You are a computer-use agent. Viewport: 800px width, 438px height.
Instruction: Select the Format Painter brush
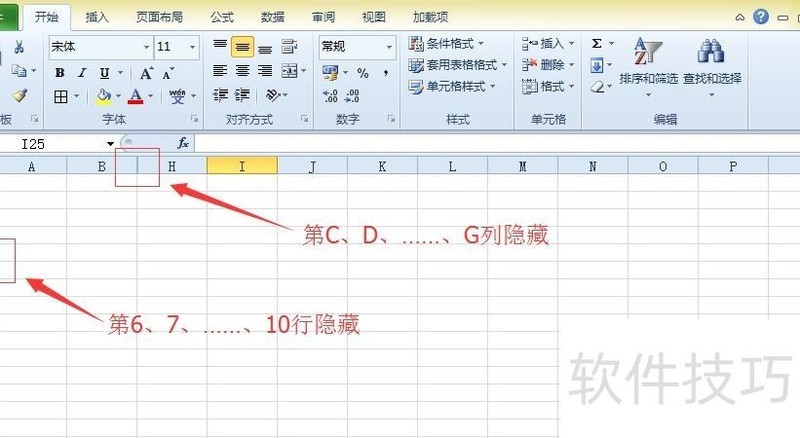pos(19,95)
